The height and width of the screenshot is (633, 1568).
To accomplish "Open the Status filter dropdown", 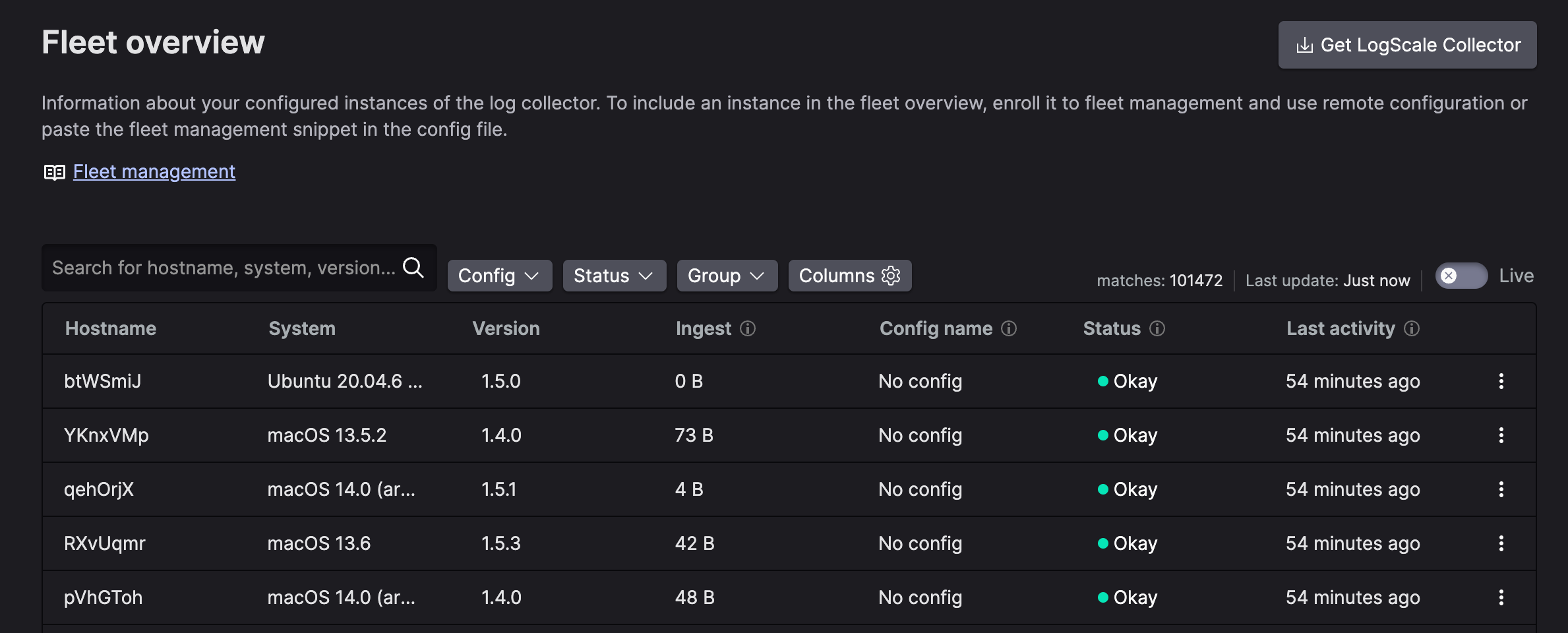I will [614, 276].
